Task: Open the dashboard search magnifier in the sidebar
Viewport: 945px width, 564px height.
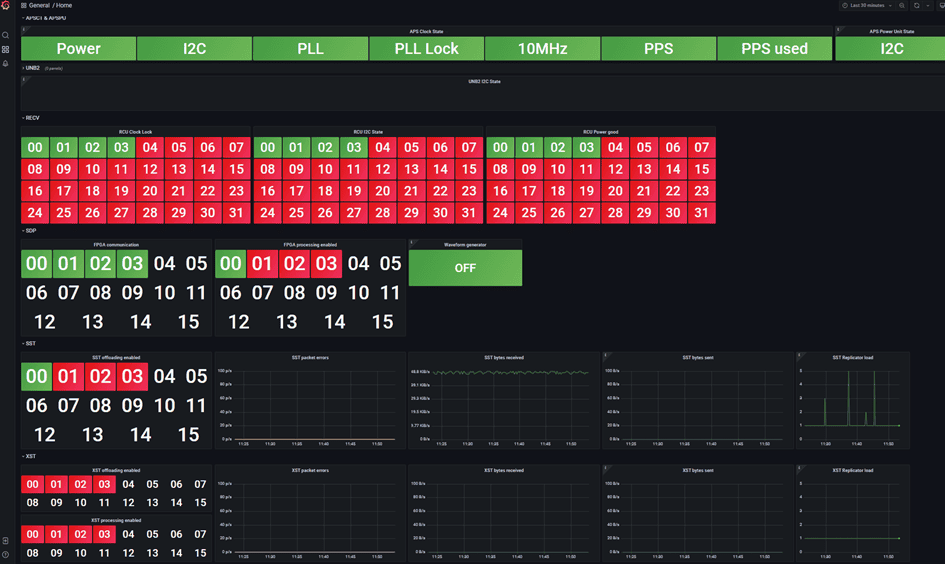Action: pos(5,36)
